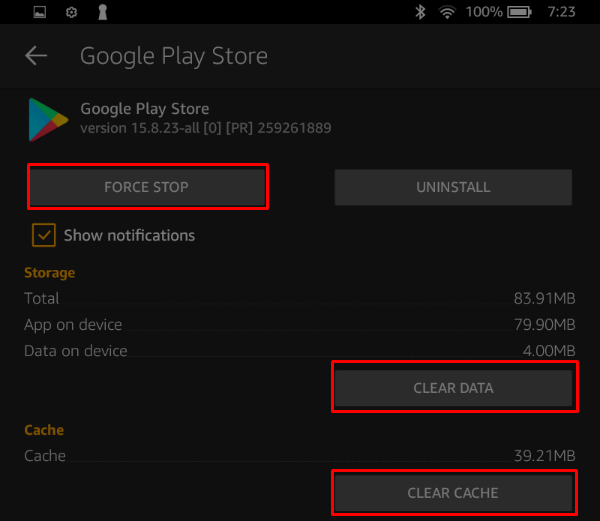The height and width of the screenshot is (521, 600).
Task: Tap the Cache 39.21MB row
Action: [300, 456]
